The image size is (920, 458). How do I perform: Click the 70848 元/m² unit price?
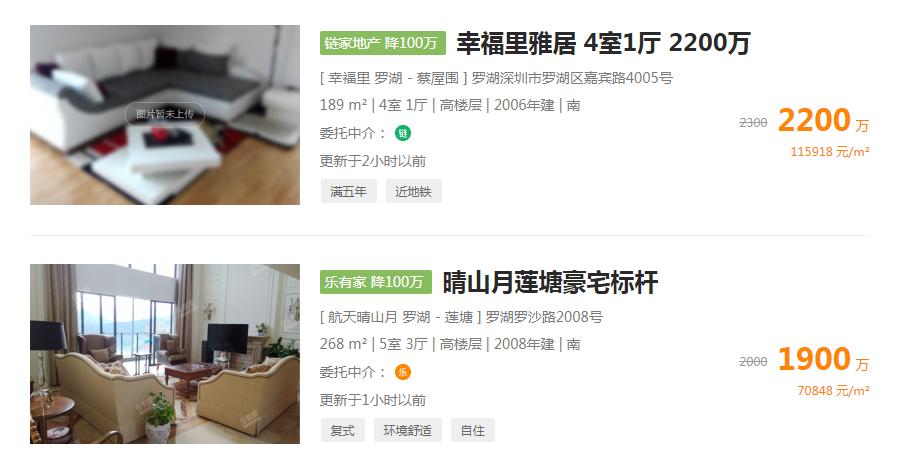833,391
